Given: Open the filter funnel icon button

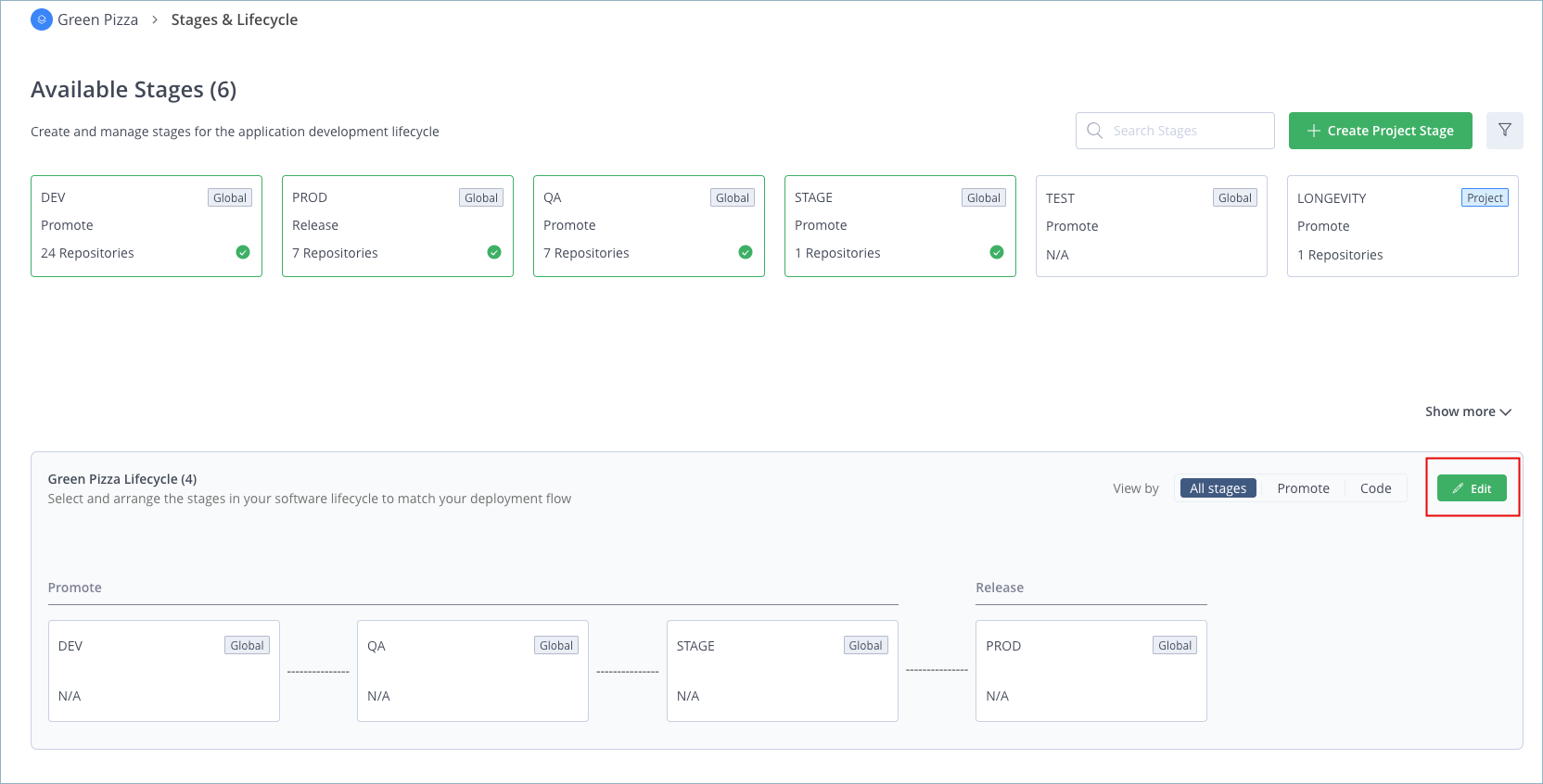Looking at the screenshot, I should click(x=1504, y=131).
